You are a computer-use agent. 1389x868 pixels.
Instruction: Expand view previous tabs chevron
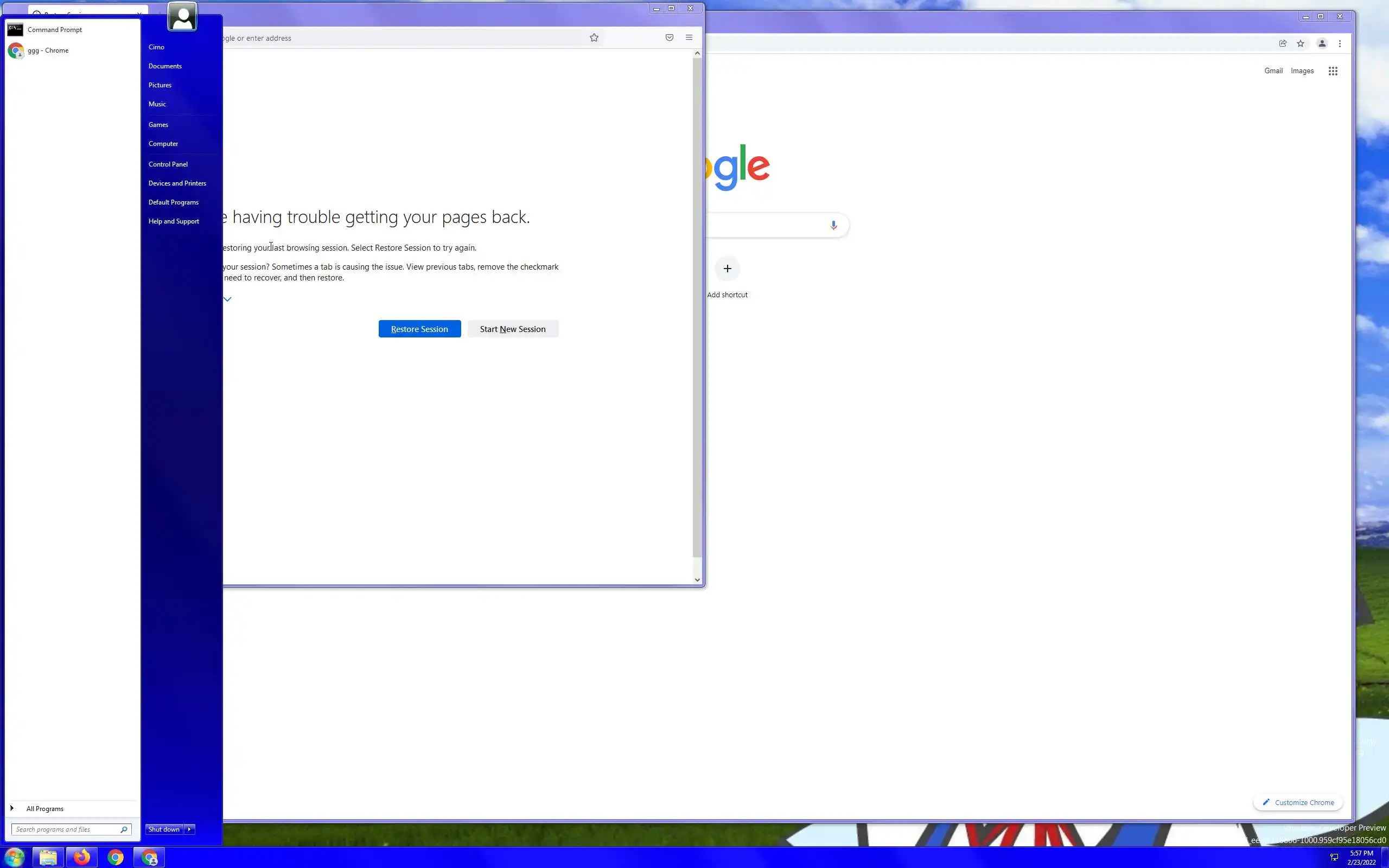[x=227, y=299]
